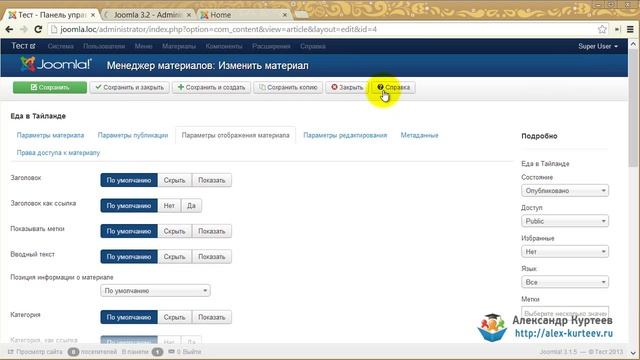Screen dimensions: 640x360
Task: Open the Пользователи menu
Action: pos(104,47)
